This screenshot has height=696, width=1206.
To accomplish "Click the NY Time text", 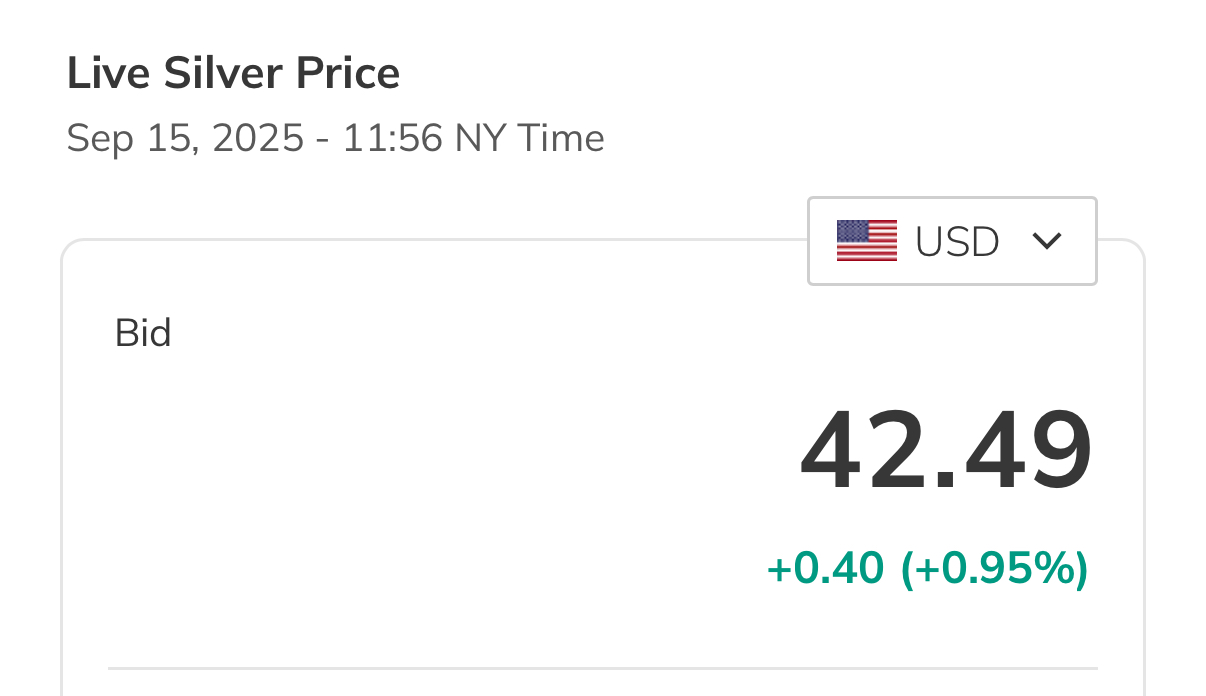I will 529,138.
